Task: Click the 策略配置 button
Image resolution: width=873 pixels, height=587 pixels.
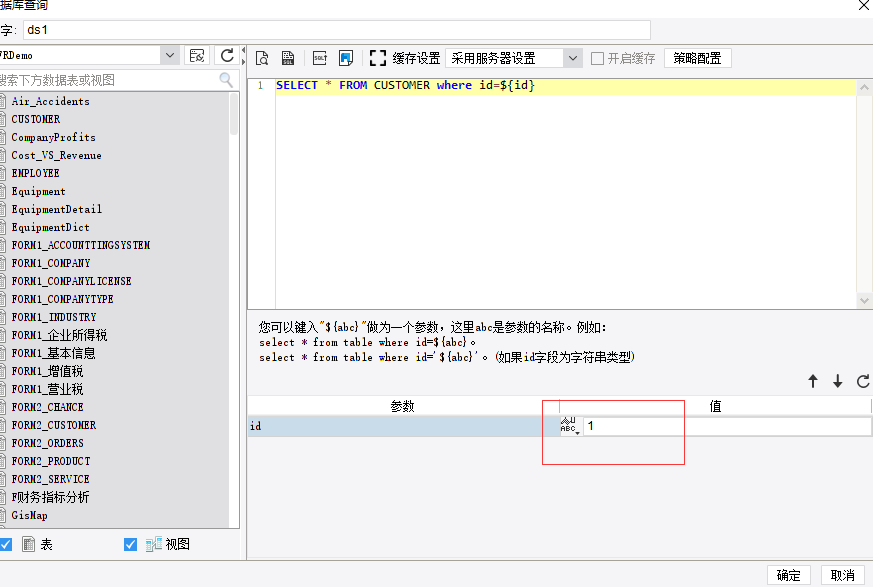Action: pos(697,58)
